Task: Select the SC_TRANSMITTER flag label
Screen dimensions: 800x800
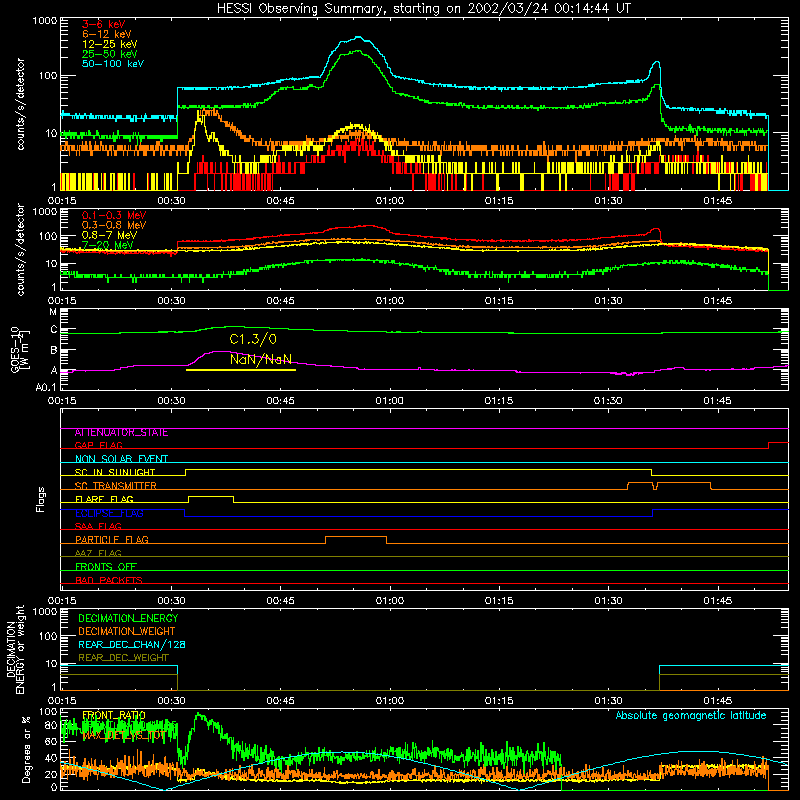Action: 115,486
